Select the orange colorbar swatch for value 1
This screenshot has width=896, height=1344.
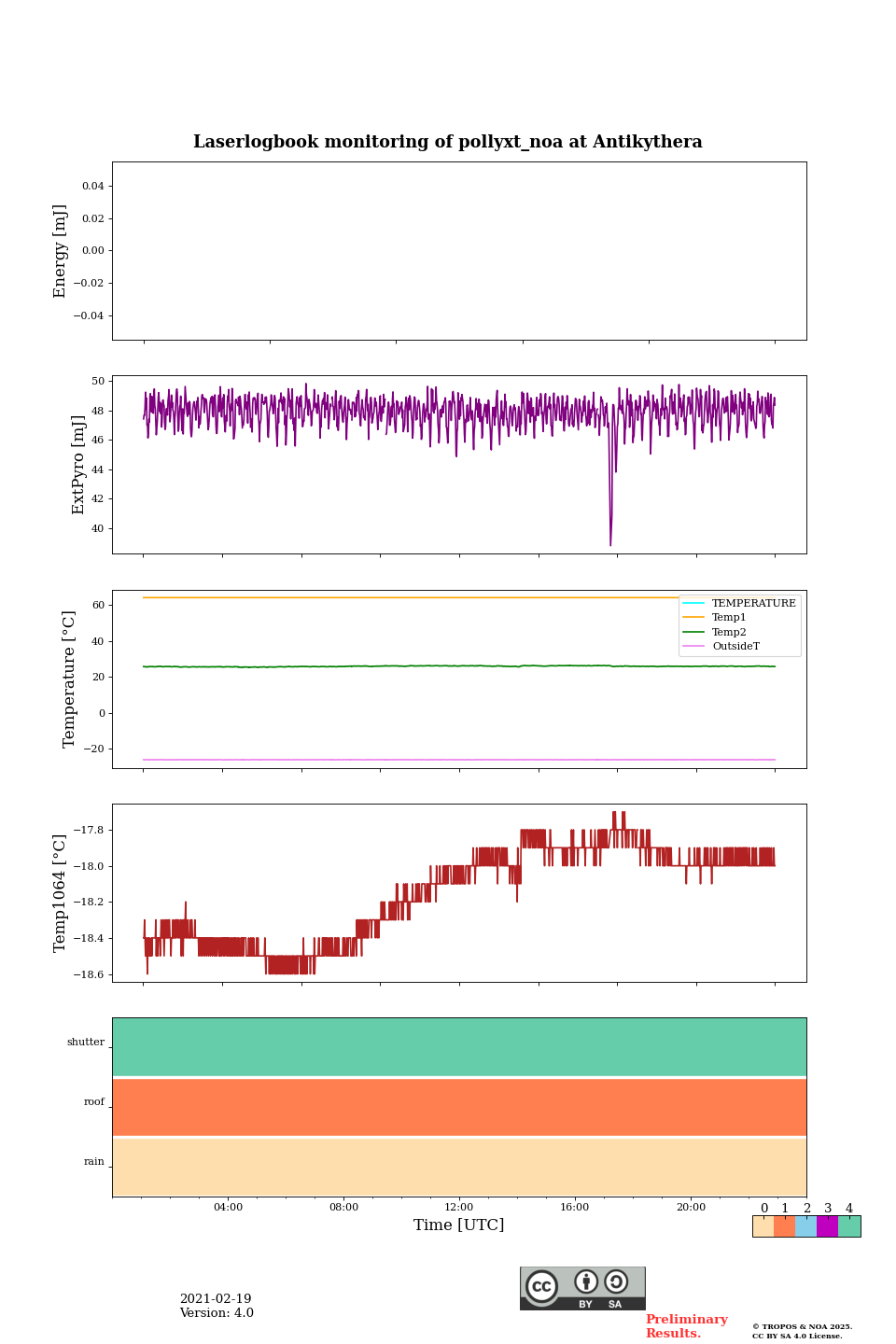pos(784,1226)
